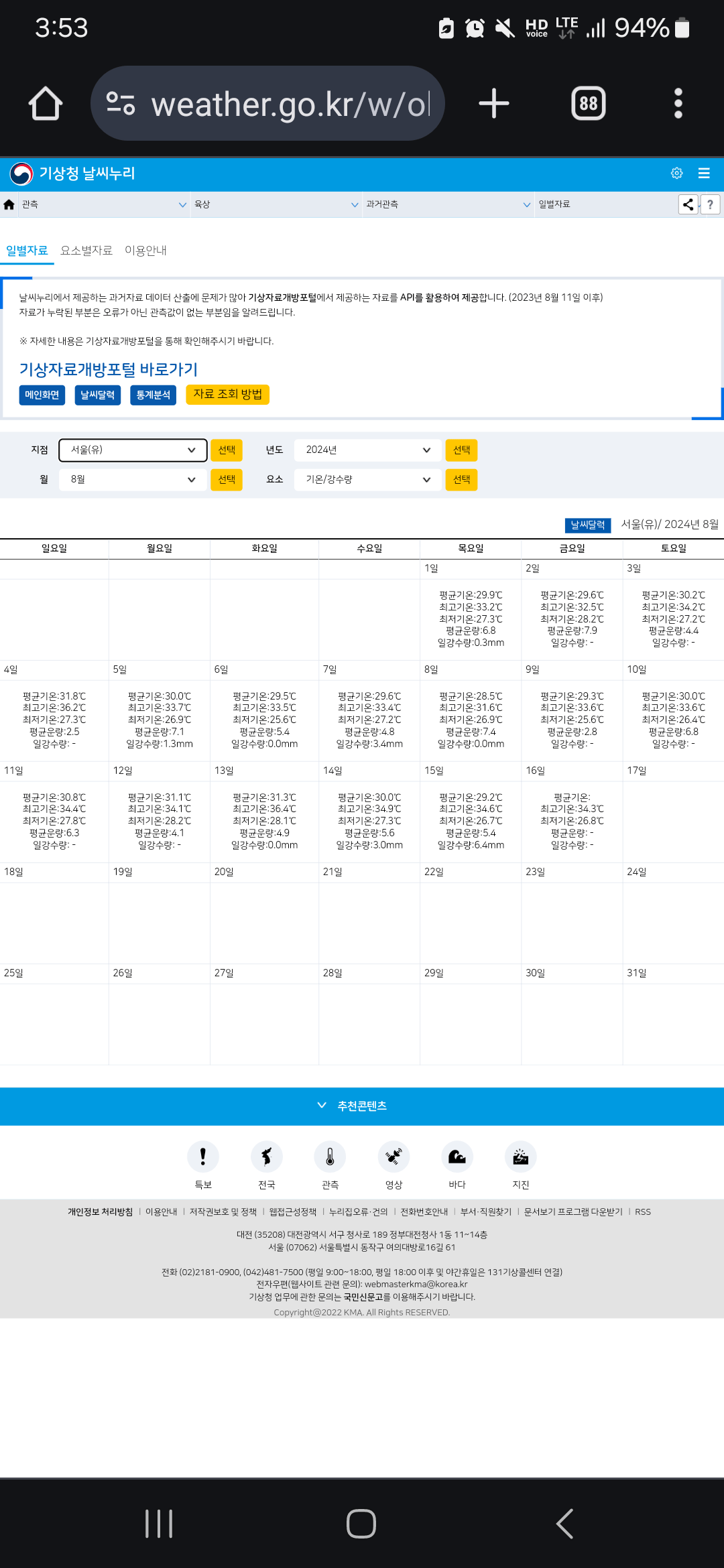Image resolution: width=724 pixels, height=1568 pixels.
Task: Expand the year dropdown showing 2024년
Action: click(367, 450)
